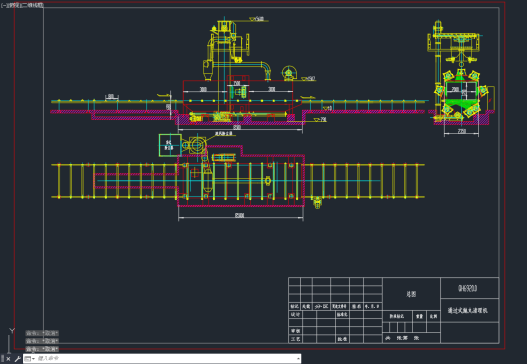Viewport: 527px width, 364px height.
Task: Select the green control cabinet box
Action: pos(170,145)
